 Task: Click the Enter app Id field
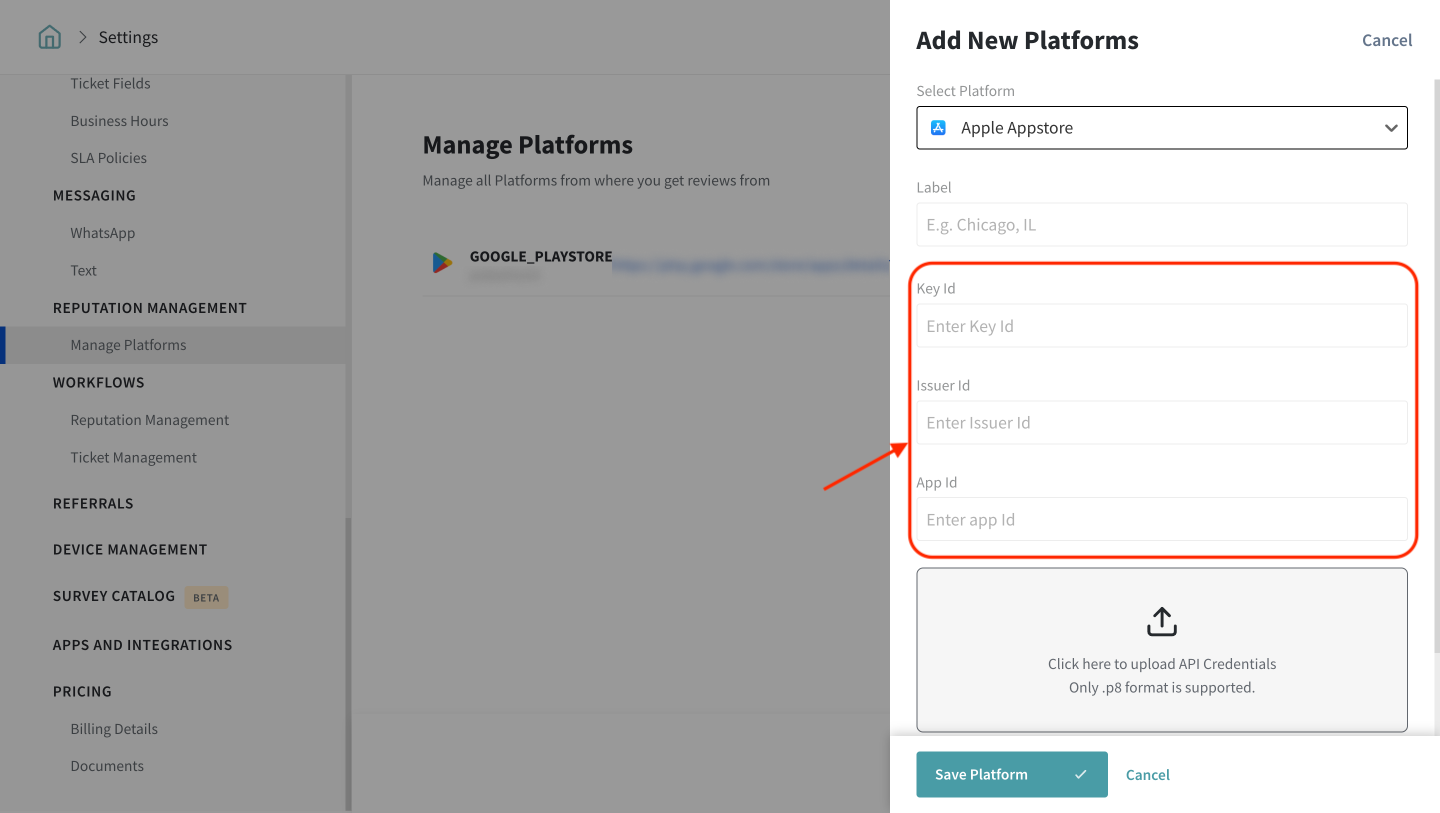click(1161, 520)
